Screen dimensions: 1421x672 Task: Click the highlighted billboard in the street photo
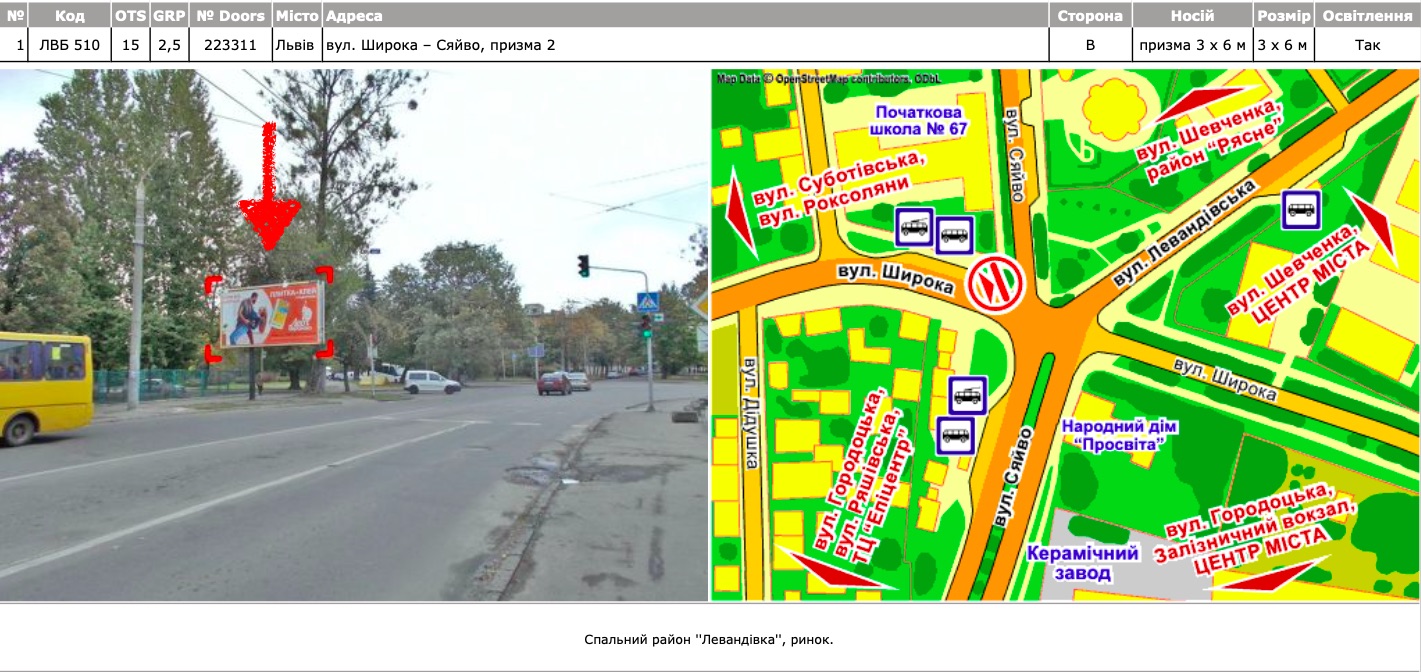pos(274,315)
